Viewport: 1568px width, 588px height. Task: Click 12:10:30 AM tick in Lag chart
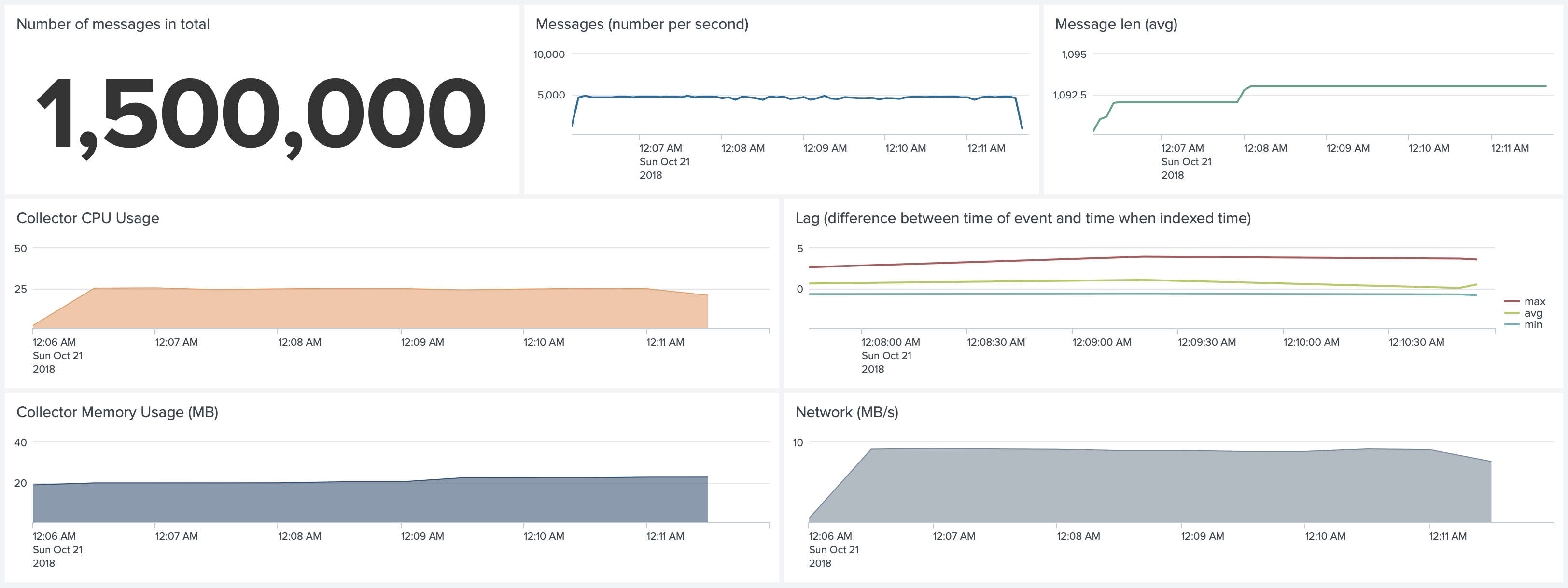tap(1416, 342)
